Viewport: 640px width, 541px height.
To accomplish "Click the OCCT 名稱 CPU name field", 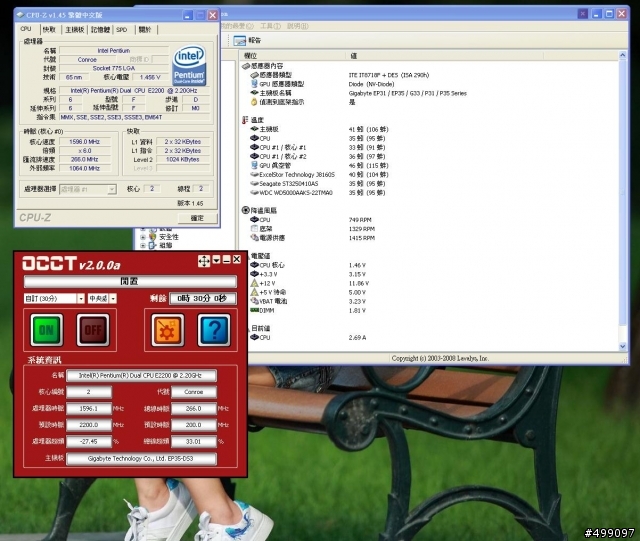I will [x=141, y=375].
